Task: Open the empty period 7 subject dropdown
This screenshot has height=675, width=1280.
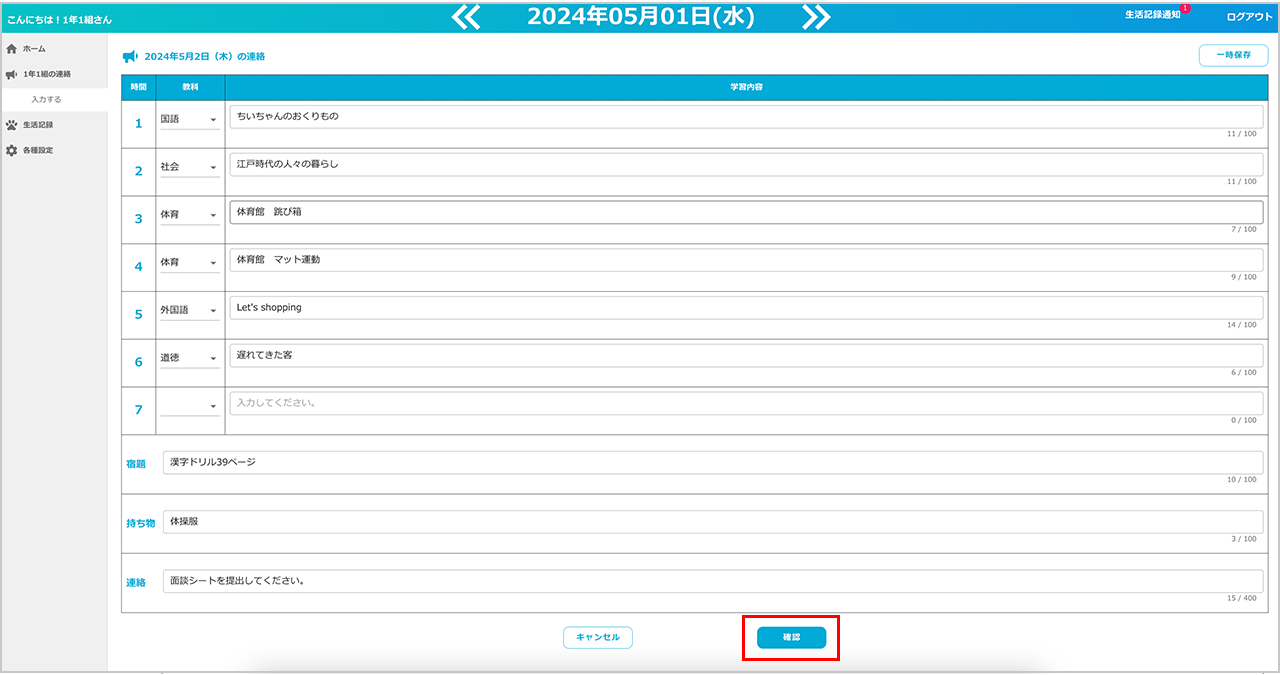Action: [190, 406]
